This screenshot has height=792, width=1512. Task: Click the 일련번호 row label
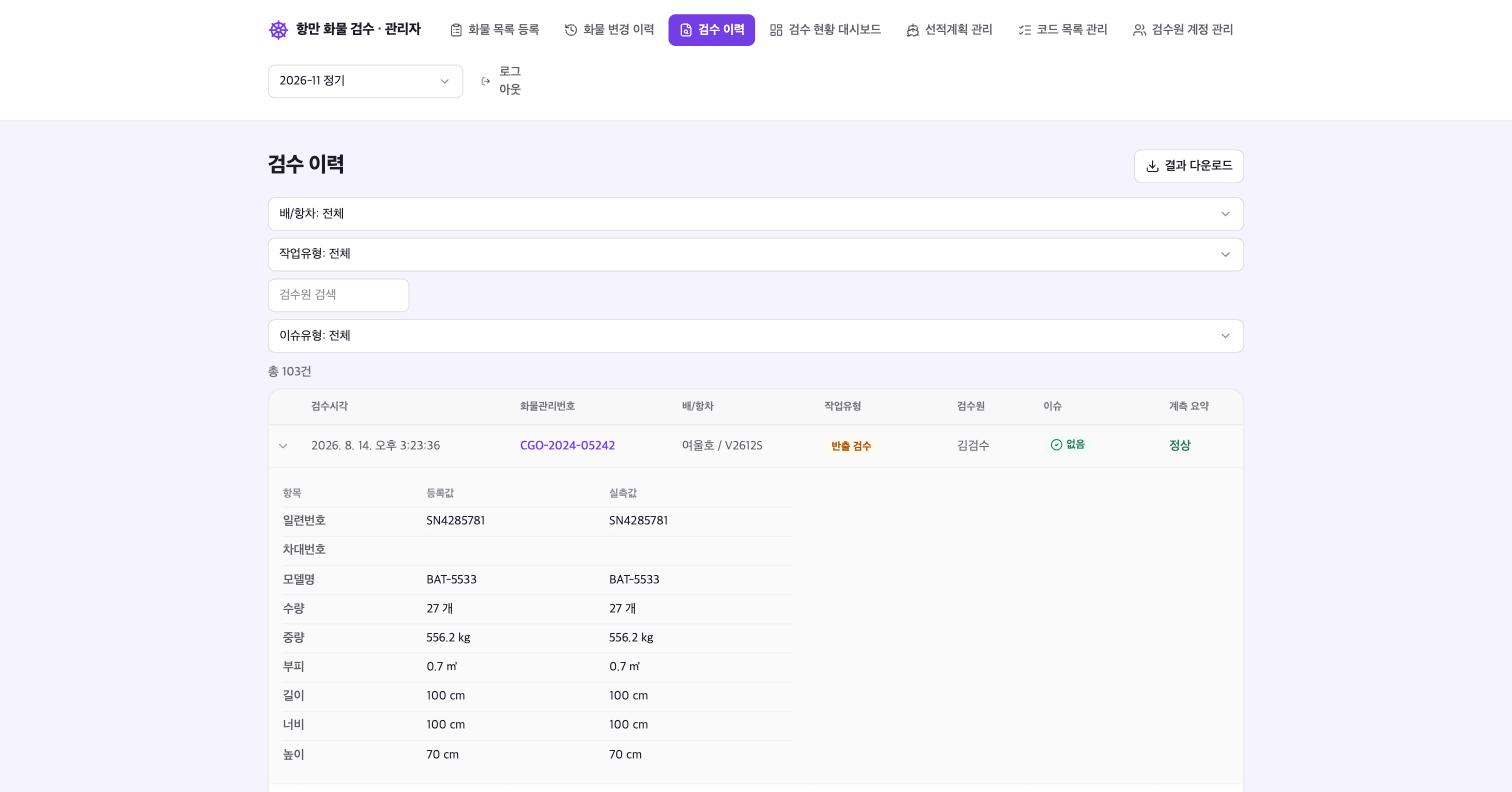(x=304, y=521)
